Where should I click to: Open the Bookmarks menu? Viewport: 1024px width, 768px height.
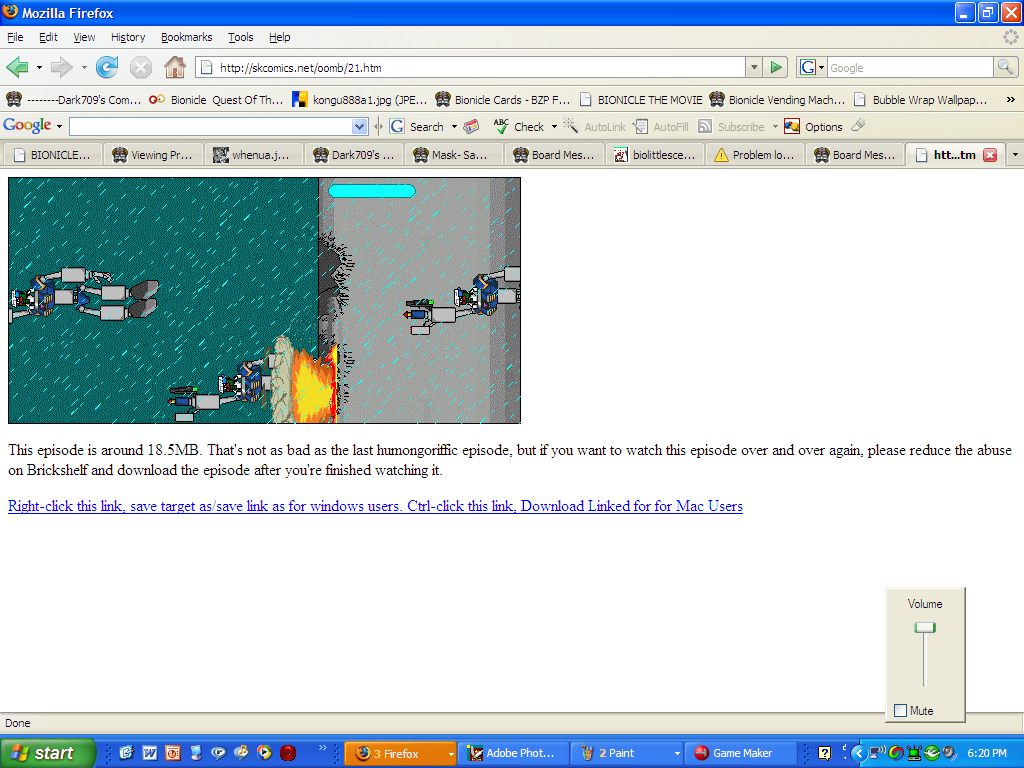coord(187,37)
